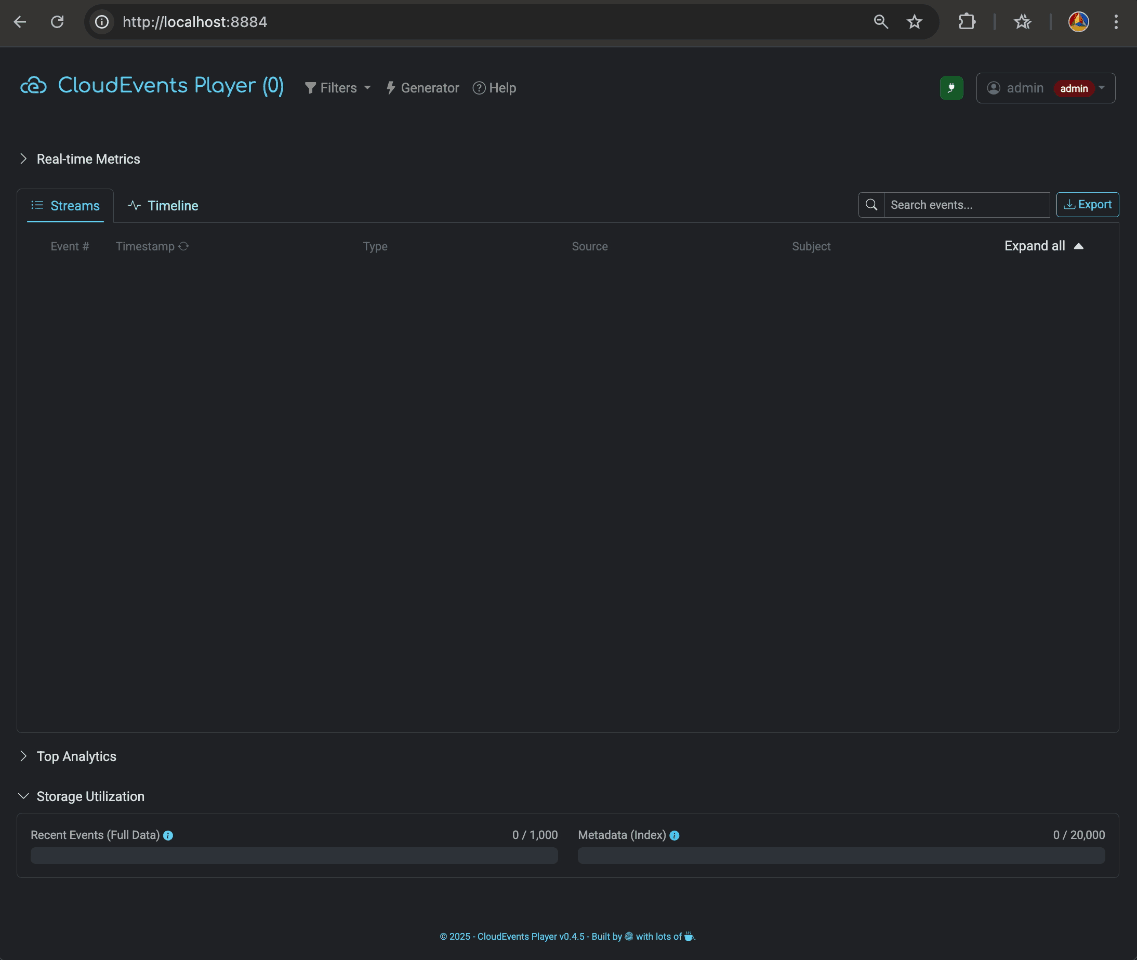Screen dimensions: 1137x960
Task: Open the admin role dropdown arrow
Action: pyautogui.click(x=1101, y=88)
